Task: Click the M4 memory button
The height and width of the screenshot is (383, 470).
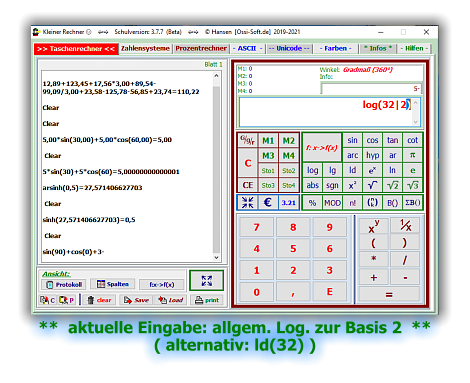Action: pos(289,156)
